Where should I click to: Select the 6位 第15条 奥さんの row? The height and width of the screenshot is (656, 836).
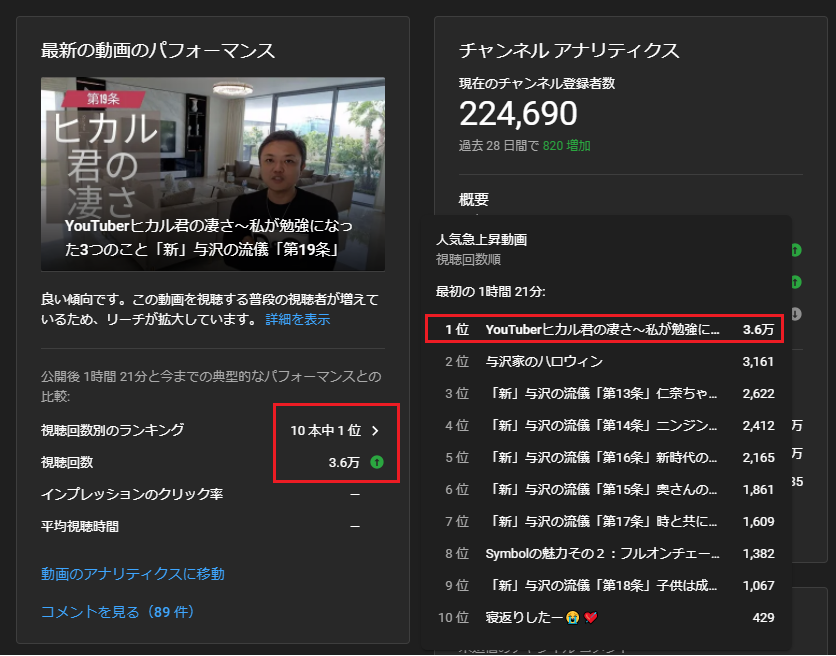pyautogui.click(x=604, y=490)
